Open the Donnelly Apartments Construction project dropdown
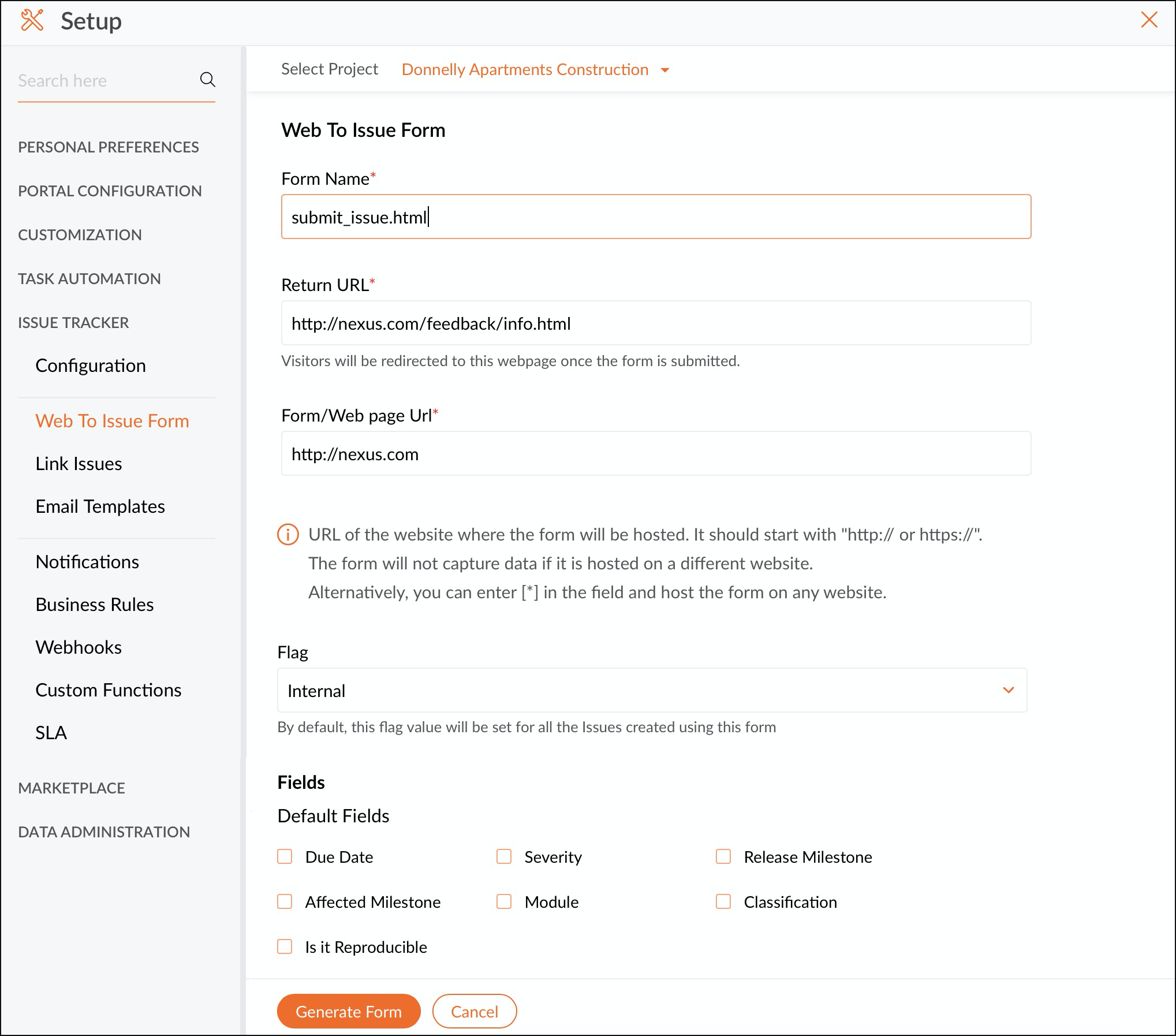Viewport: 1176px width, 1036px height. click(535, 70)
